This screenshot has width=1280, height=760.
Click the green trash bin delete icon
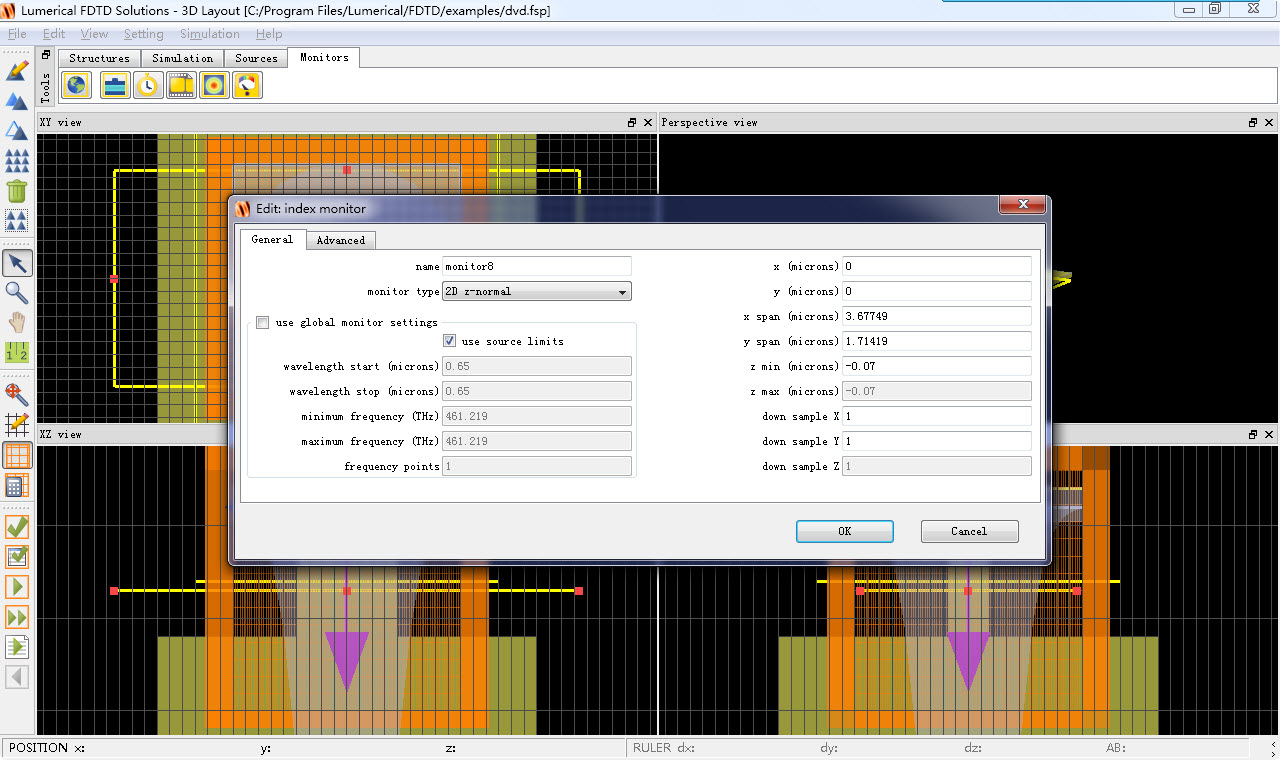click(17, 190)
